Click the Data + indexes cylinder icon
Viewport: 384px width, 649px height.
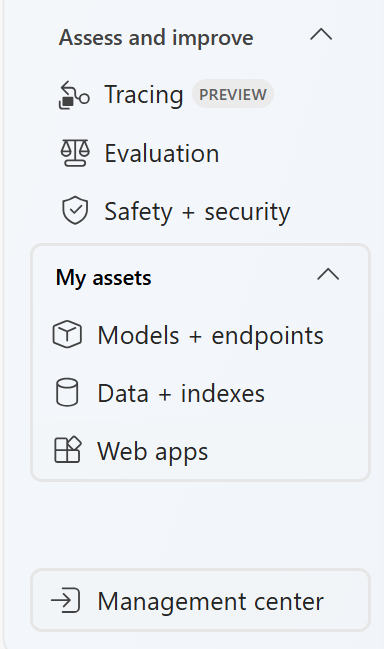click(x=67, y=392)
